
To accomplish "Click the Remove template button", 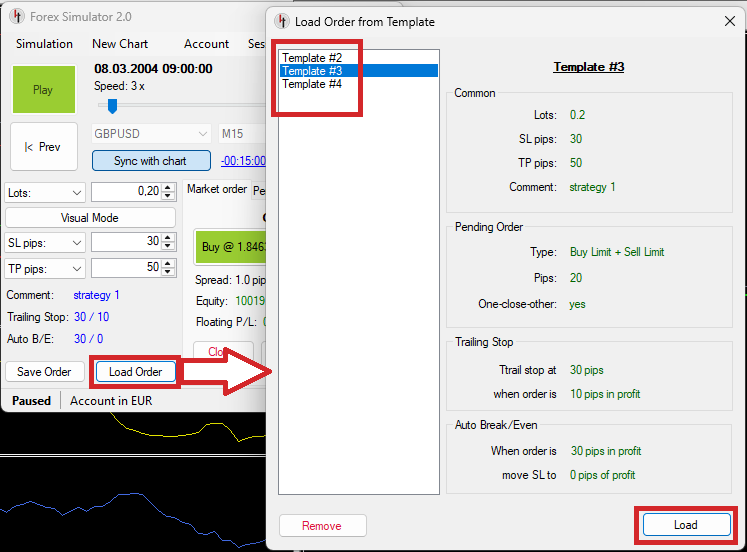I will point(322,526).
